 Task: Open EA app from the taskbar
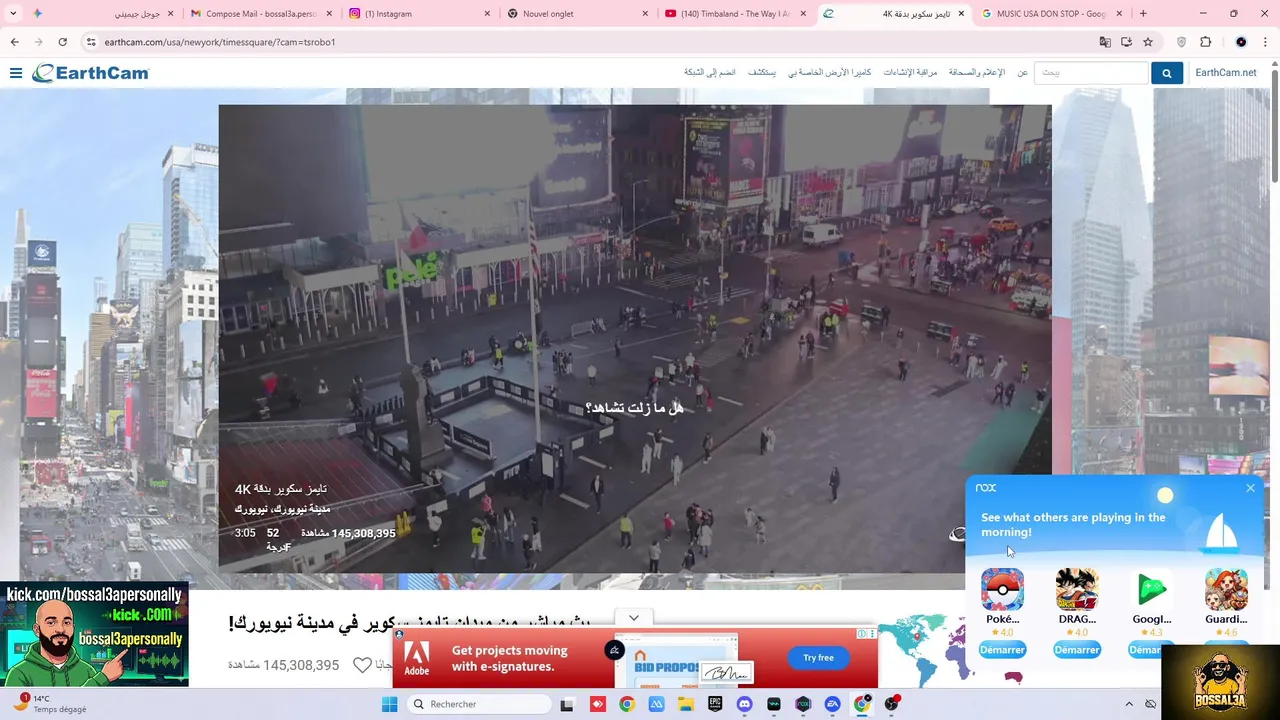(832, 704)
